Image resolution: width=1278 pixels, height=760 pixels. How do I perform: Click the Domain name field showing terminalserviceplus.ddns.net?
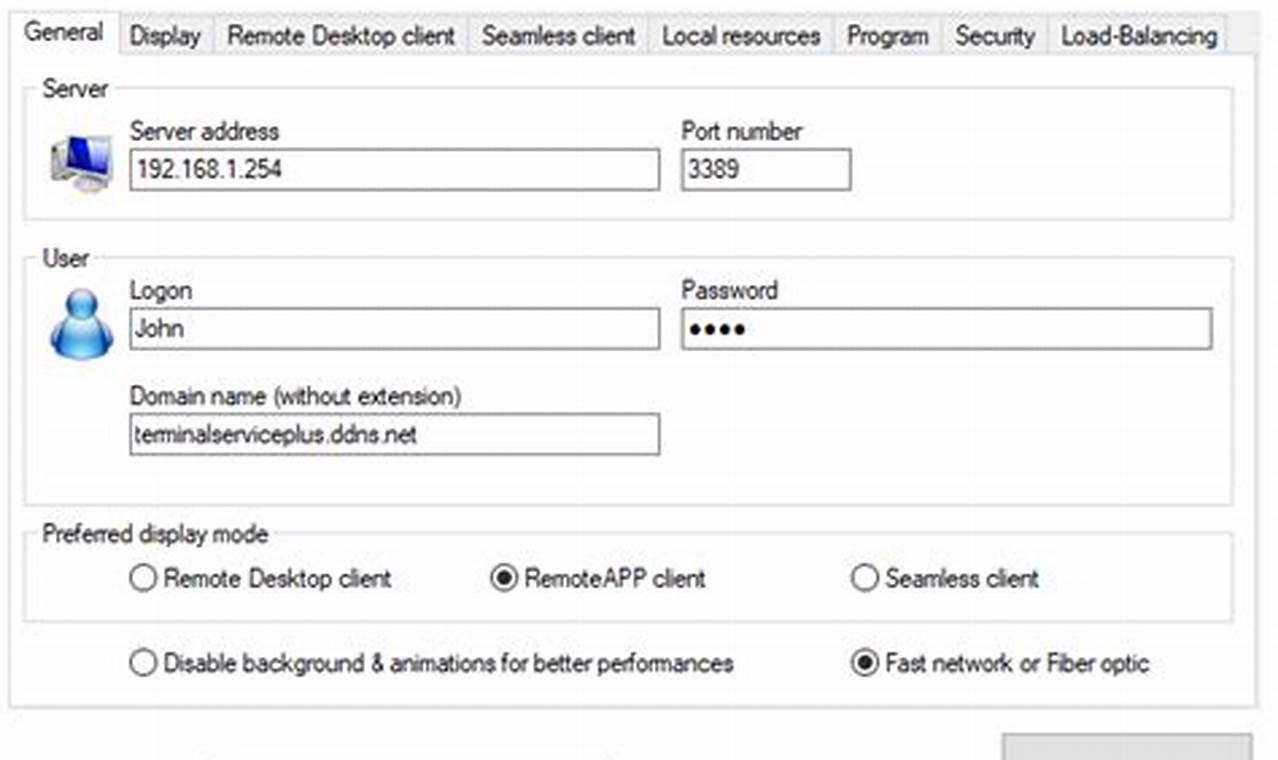coord(395,435)
